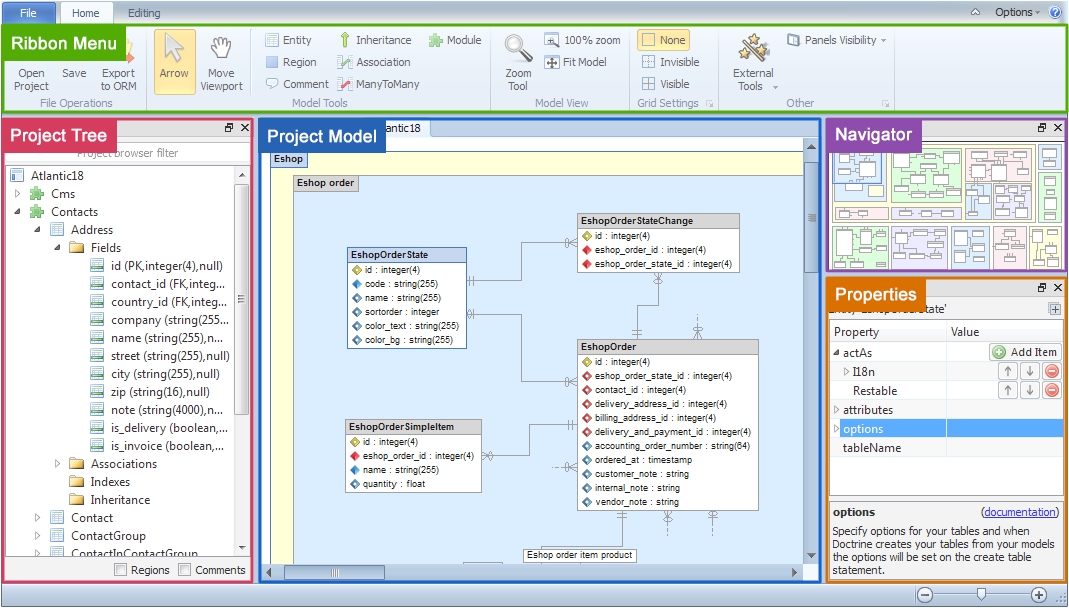Click the Add Item button
This screenshot has height=608, width=1069.
[x=1025, y=352]
